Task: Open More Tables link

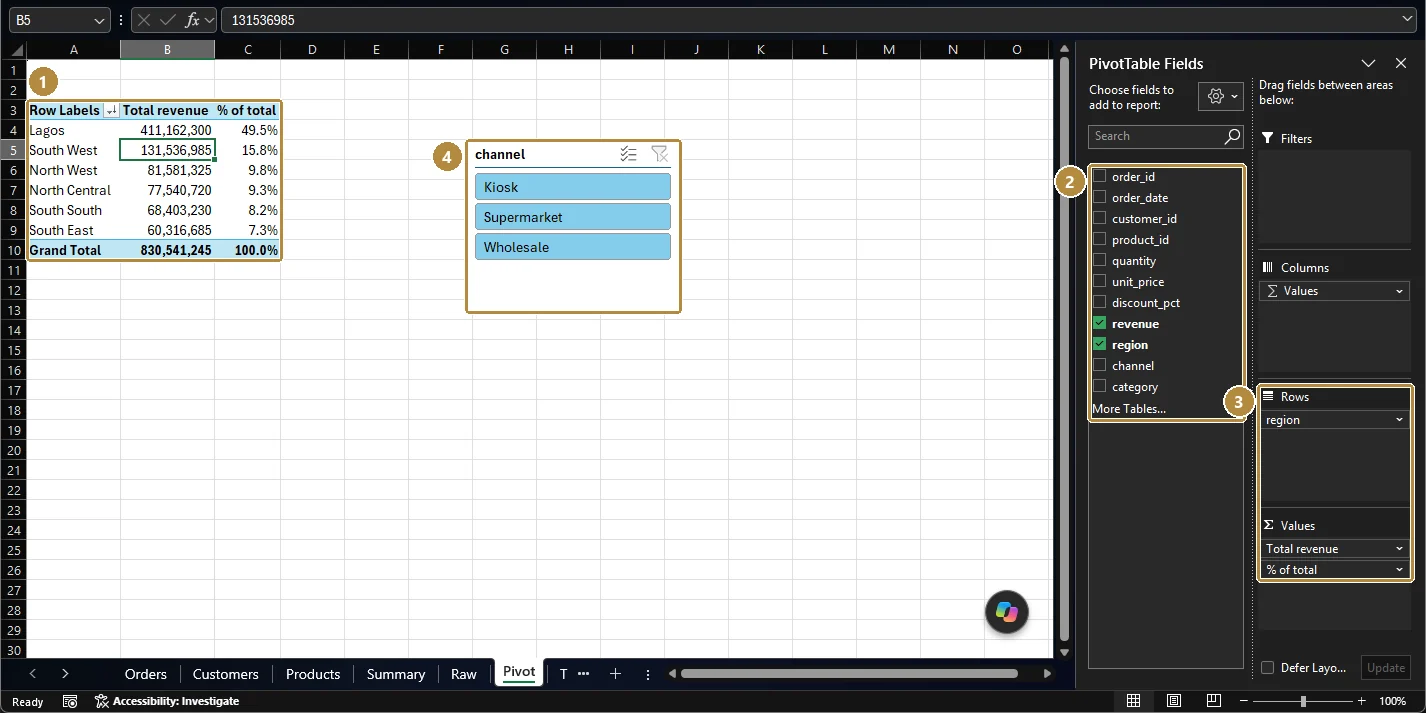Action: click(1129, 408)
